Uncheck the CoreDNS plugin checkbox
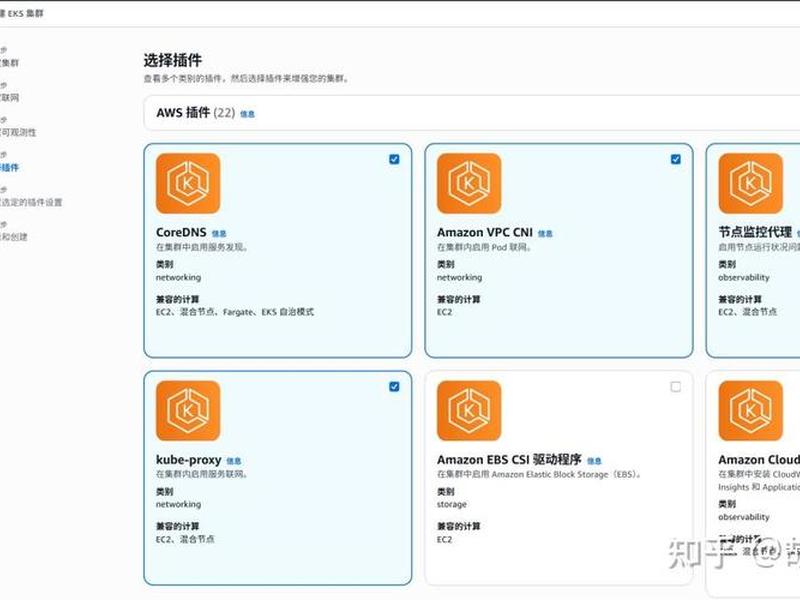Viewport: 800px width, 600px height. point(394,159)
